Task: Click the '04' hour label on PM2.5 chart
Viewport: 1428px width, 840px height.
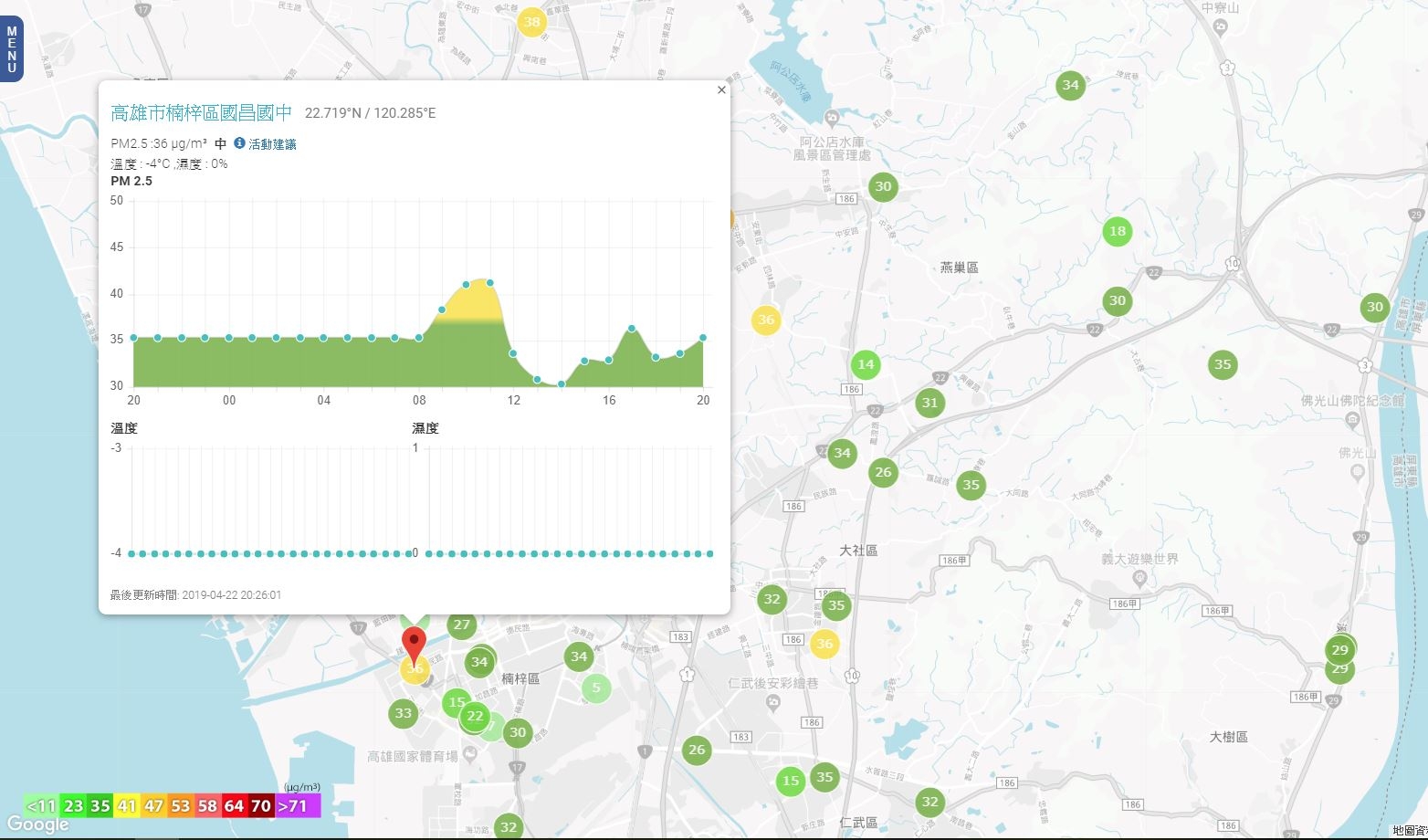Action: [324, 400]
